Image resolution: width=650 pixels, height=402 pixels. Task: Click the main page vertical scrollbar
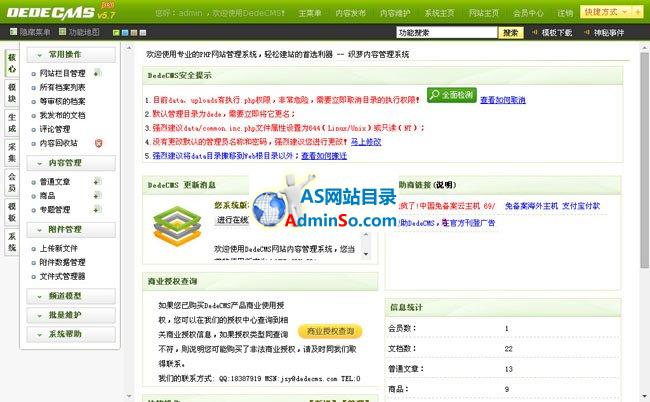click(644, 160)
